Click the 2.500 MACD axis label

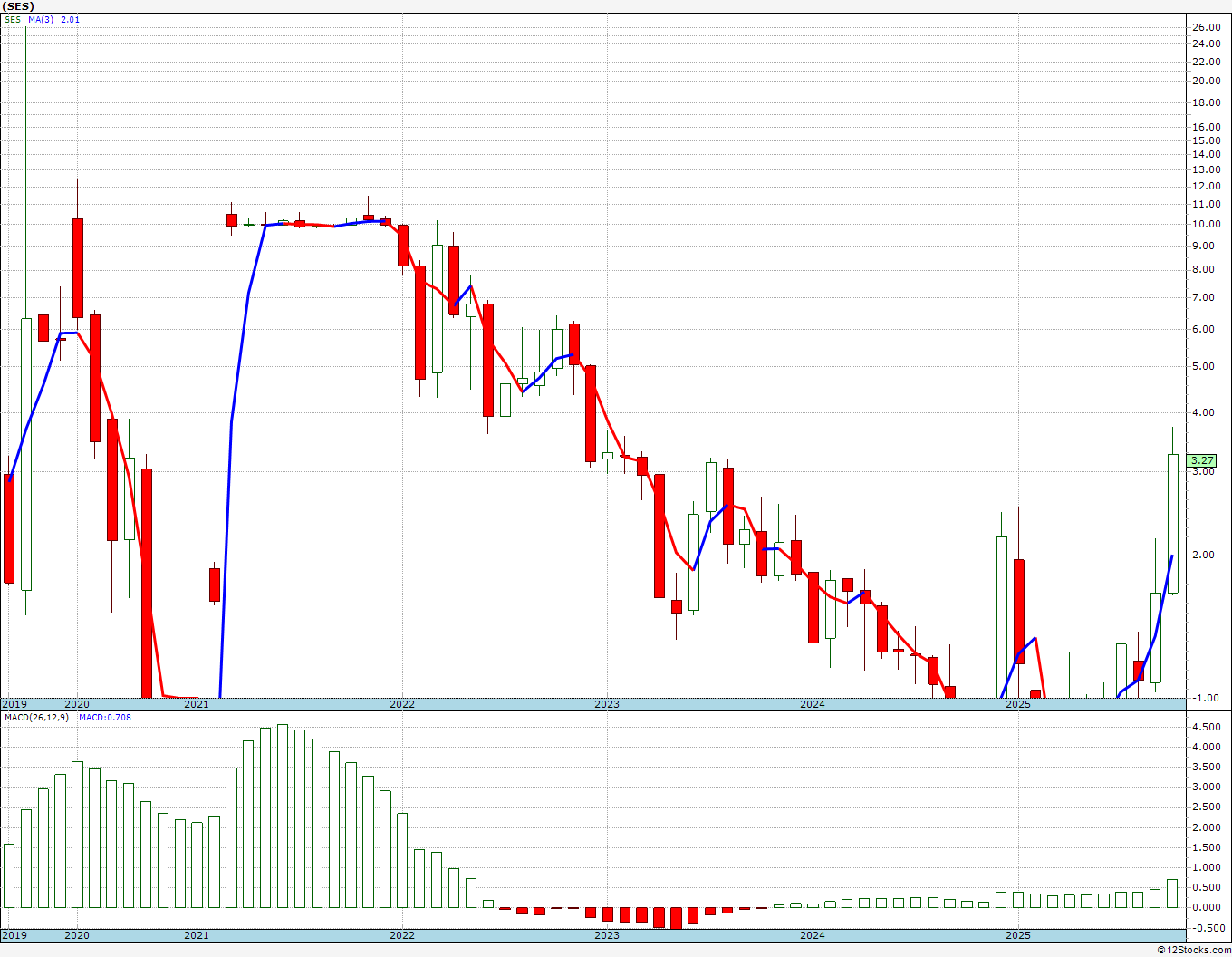click(1207, 807)
